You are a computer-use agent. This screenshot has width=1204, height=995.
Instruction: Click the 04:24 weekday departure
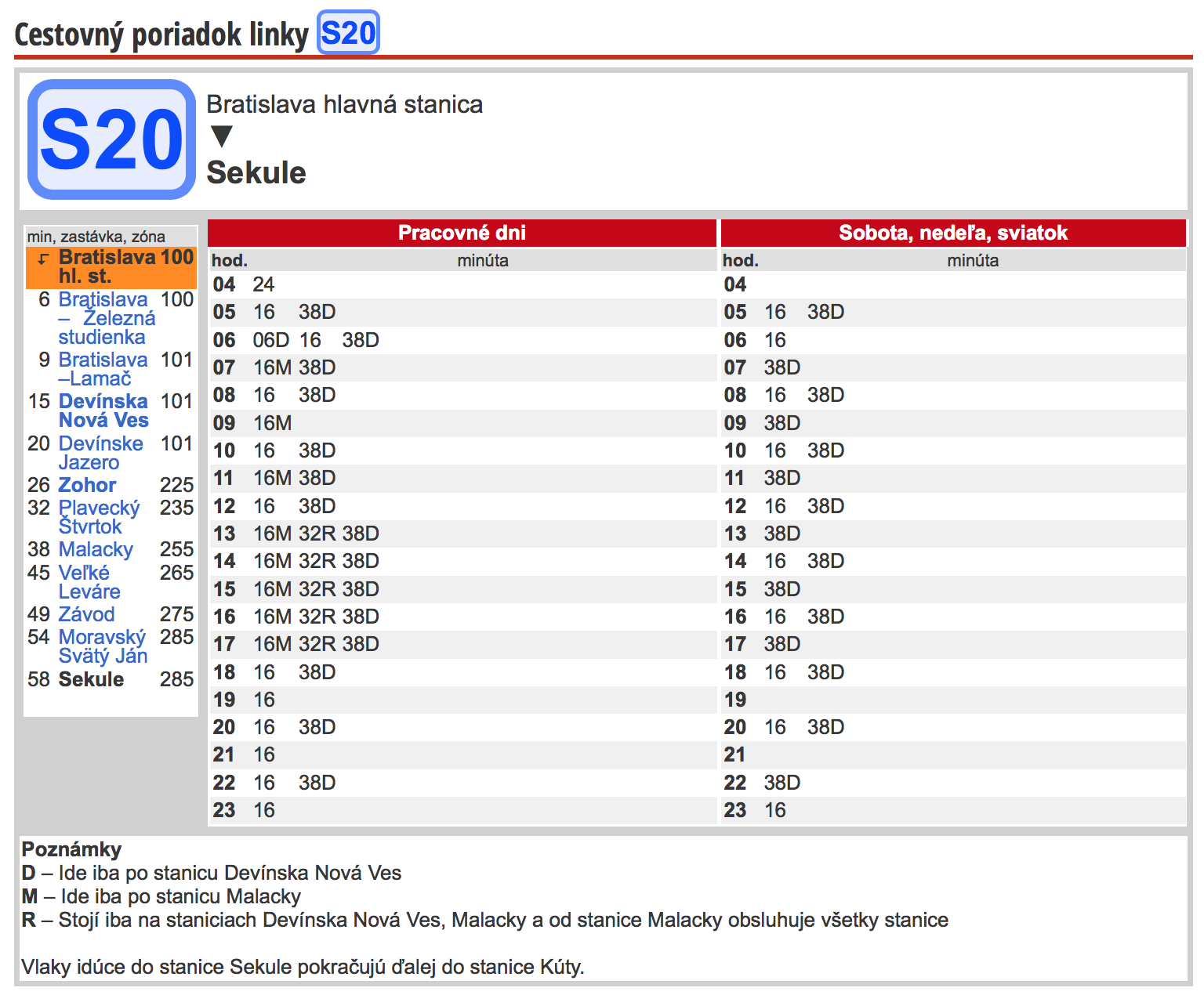pyautogui.click(x=263, y=284)
